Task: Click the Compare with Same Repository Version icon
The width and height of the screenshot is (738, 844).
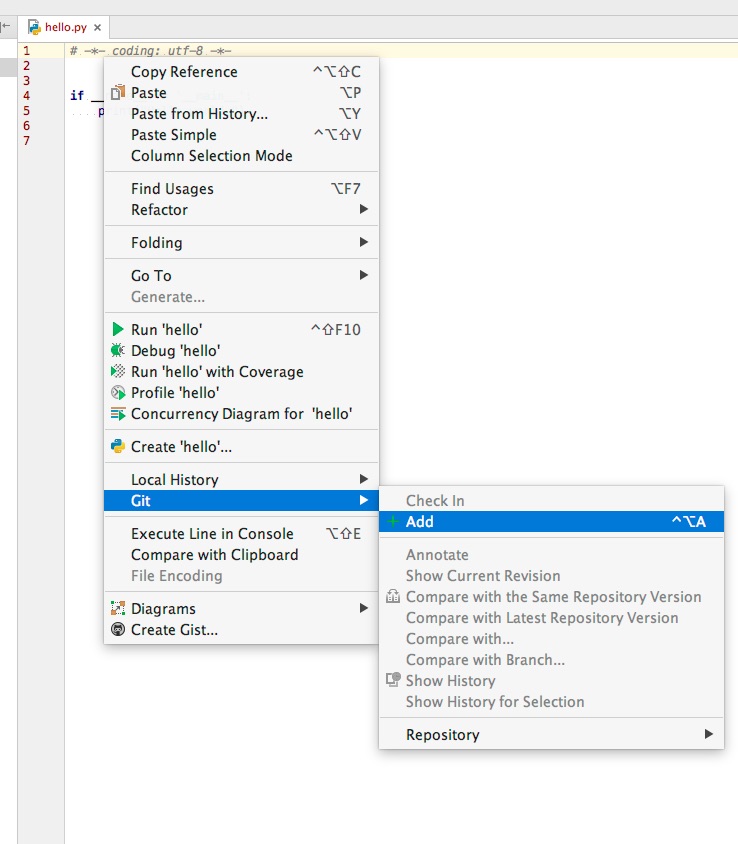Action: 393,596
